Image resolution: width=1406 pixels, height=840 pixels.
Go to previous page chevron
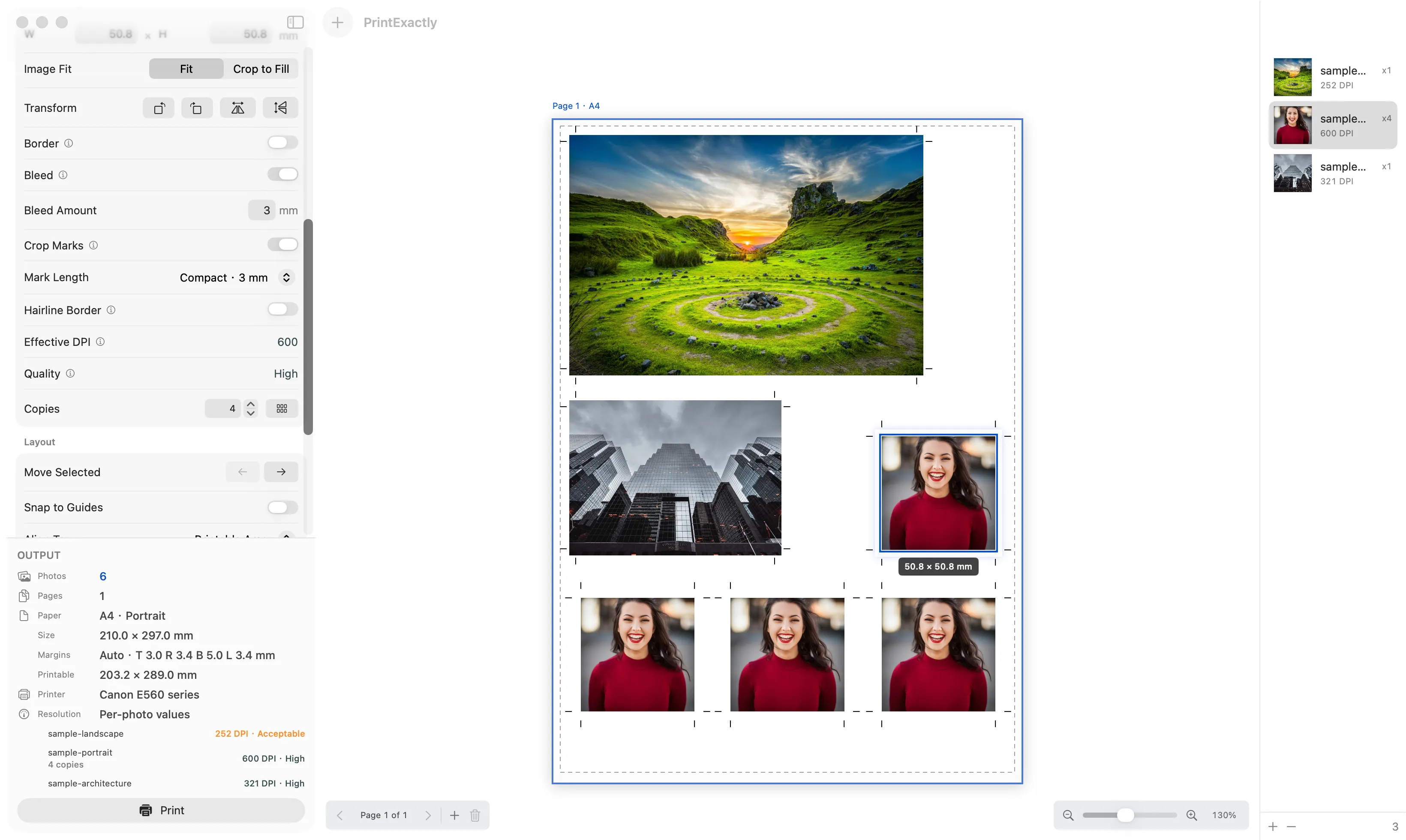(339, 815)
